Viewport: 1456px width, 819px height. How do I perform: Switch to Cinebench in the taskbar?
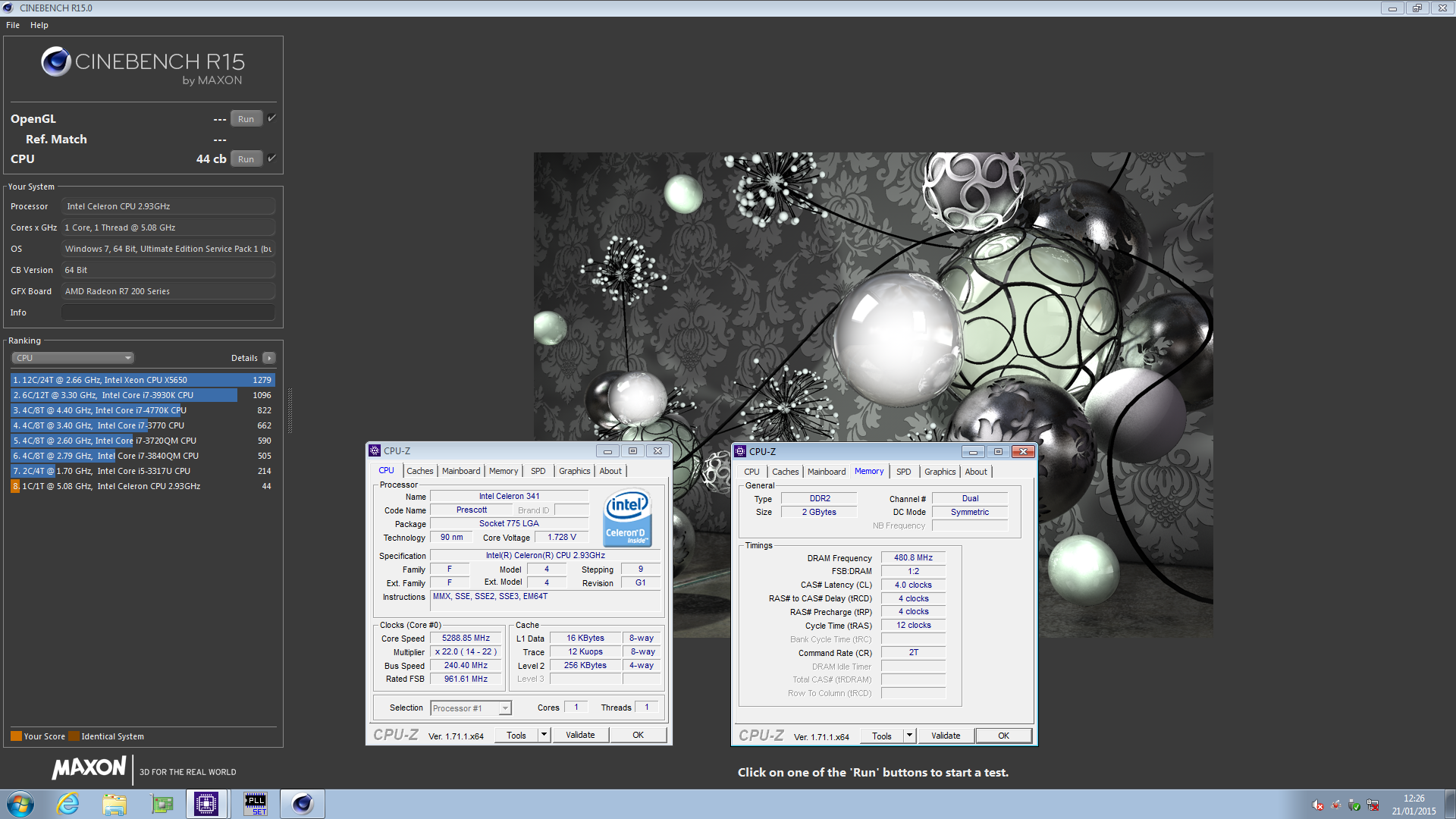tap(303, 804)
